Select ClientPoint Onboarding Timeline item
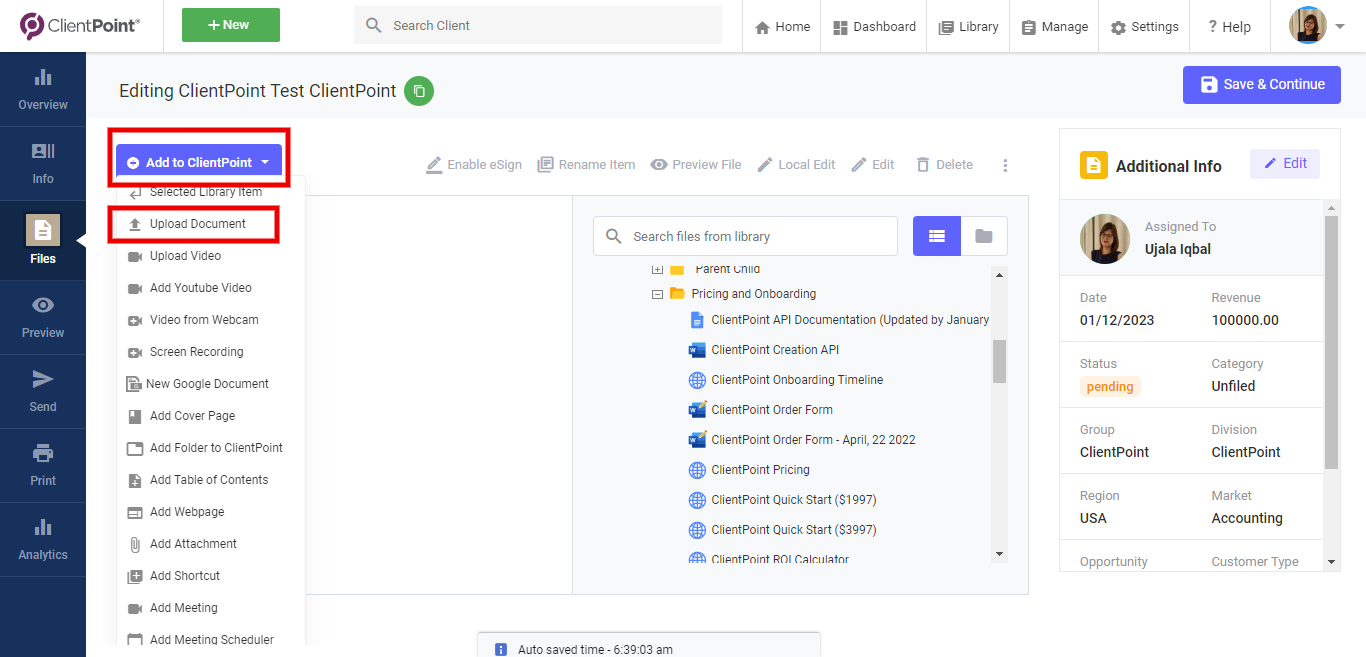 tap(786, 380)
